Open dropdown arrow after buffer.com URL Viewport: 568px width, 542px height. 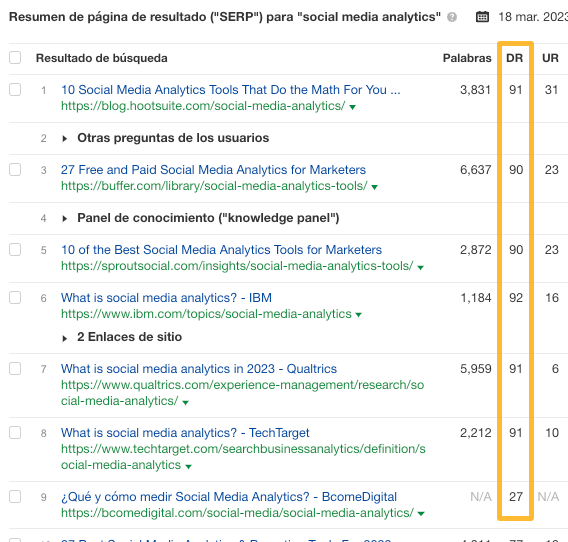point(375,187)
